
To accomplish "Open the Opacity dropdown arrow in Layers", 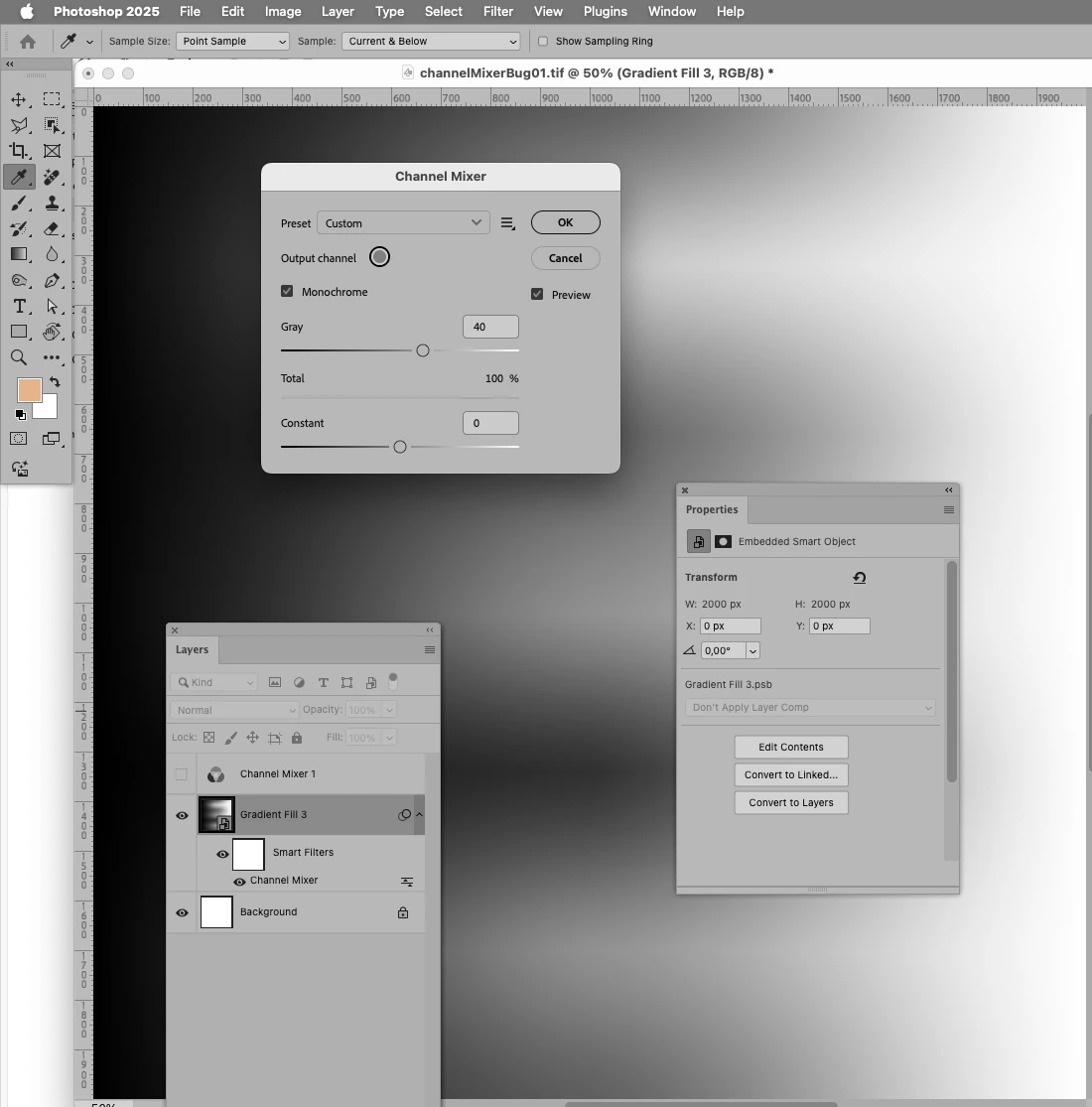I will pos(390,710).
